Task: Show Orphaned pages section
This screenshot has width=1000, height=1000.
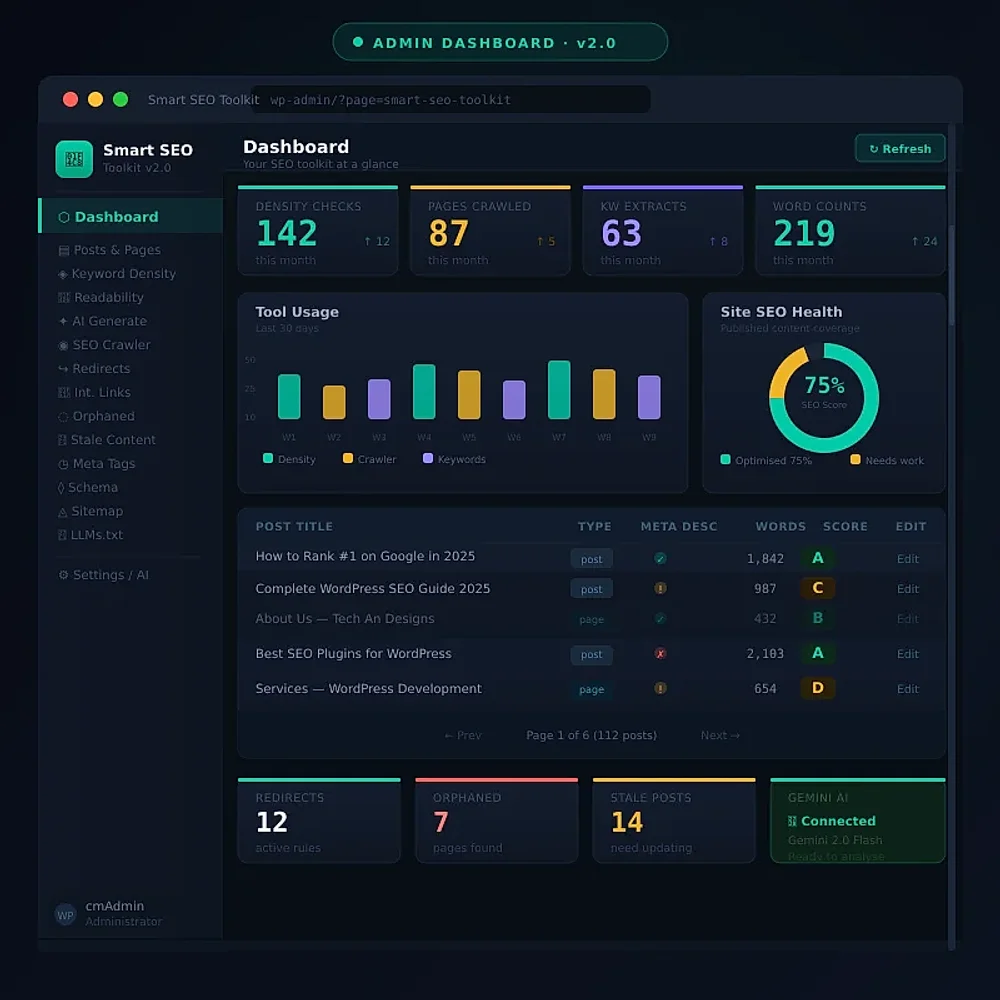Action: pyautogui.click(x=96, y=416)
